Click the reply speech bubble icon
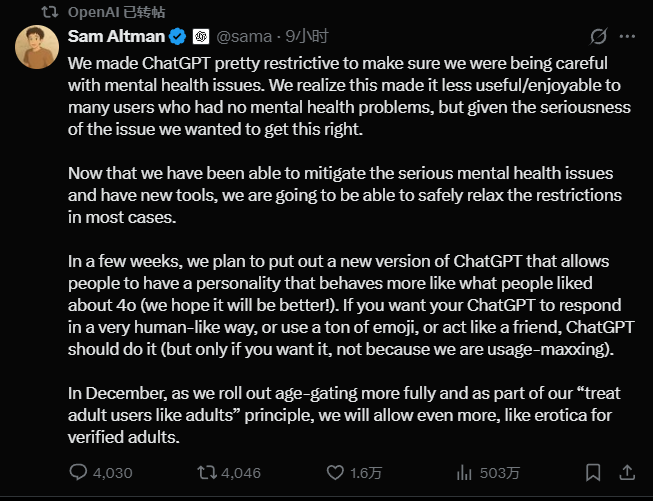 [x=80, y=472]
